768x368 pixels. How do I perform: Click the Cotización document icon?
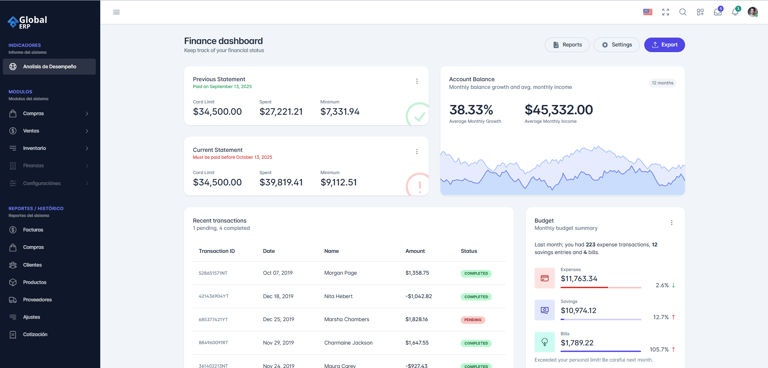(x=13, y=334)
